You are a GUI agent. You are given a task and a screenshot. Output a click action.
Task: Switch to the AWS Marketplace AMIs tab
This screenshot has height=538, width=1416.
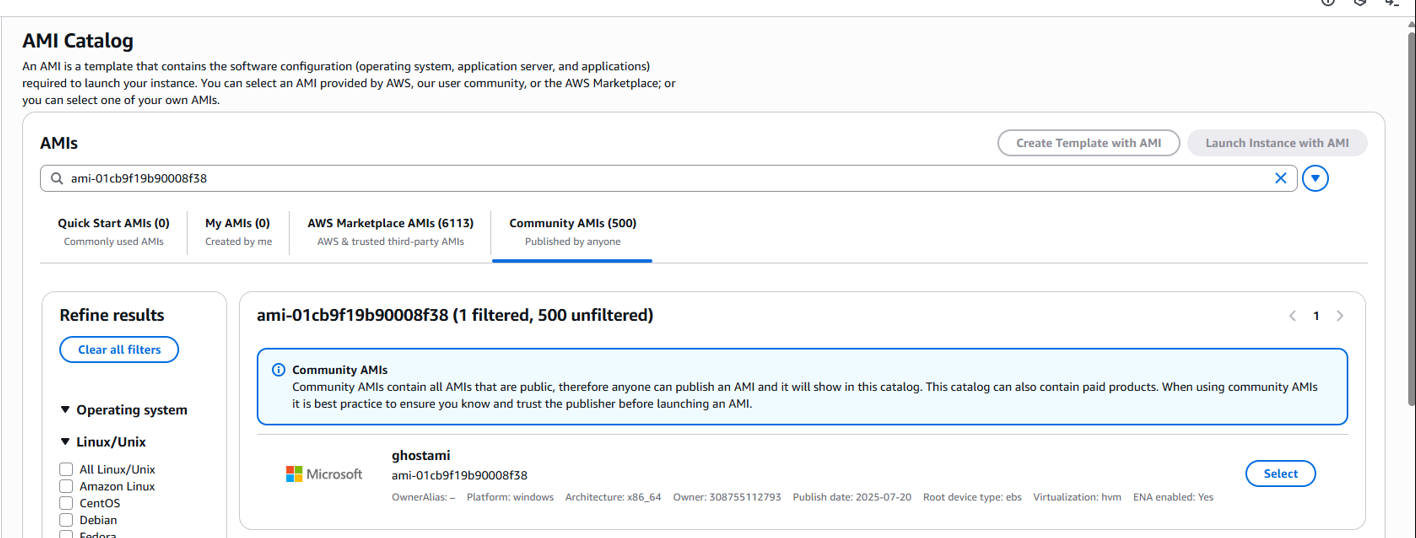tap(390, 231)
